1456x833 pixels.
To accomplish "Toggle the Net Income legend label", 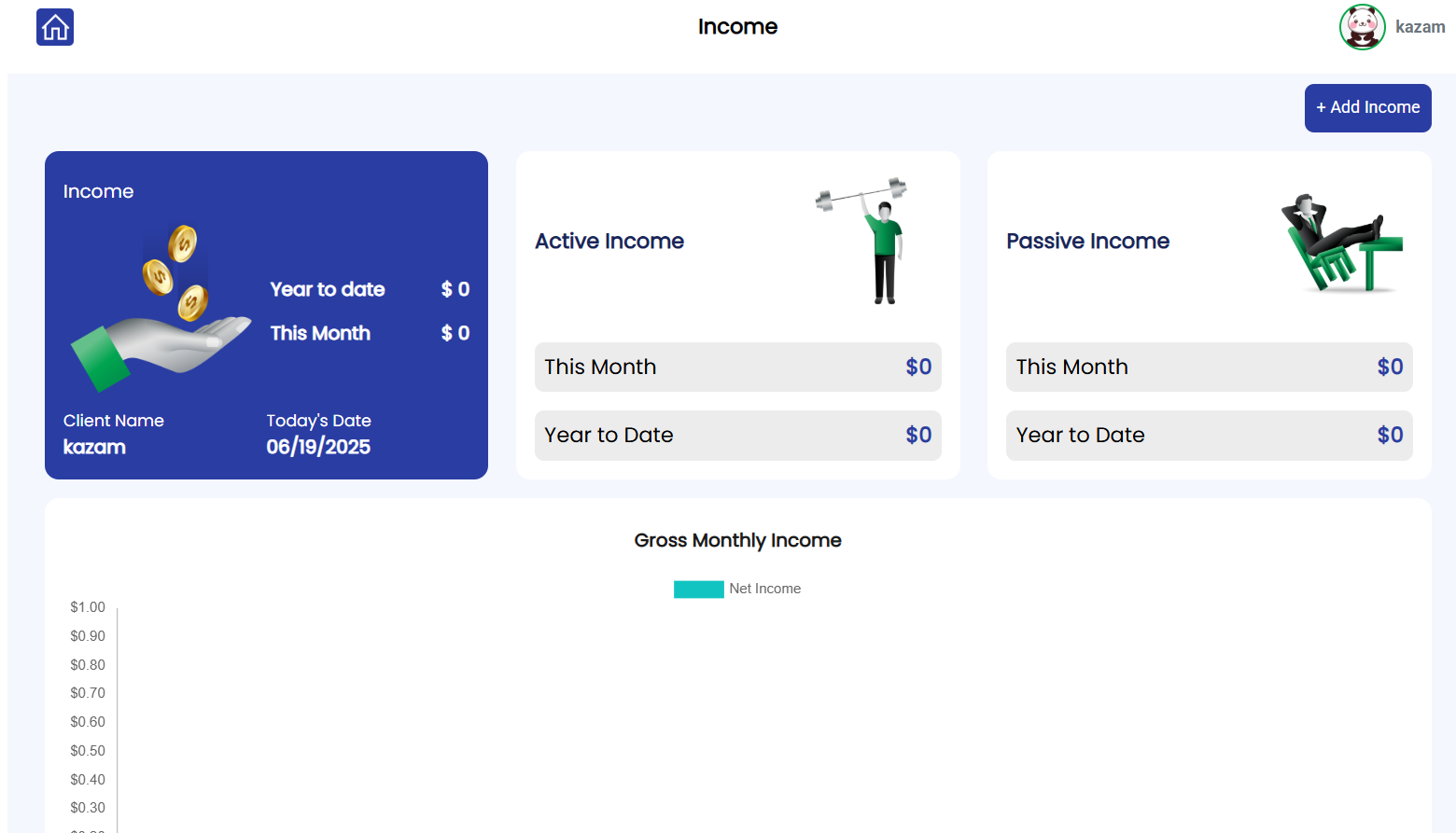I will coord(764,589).
